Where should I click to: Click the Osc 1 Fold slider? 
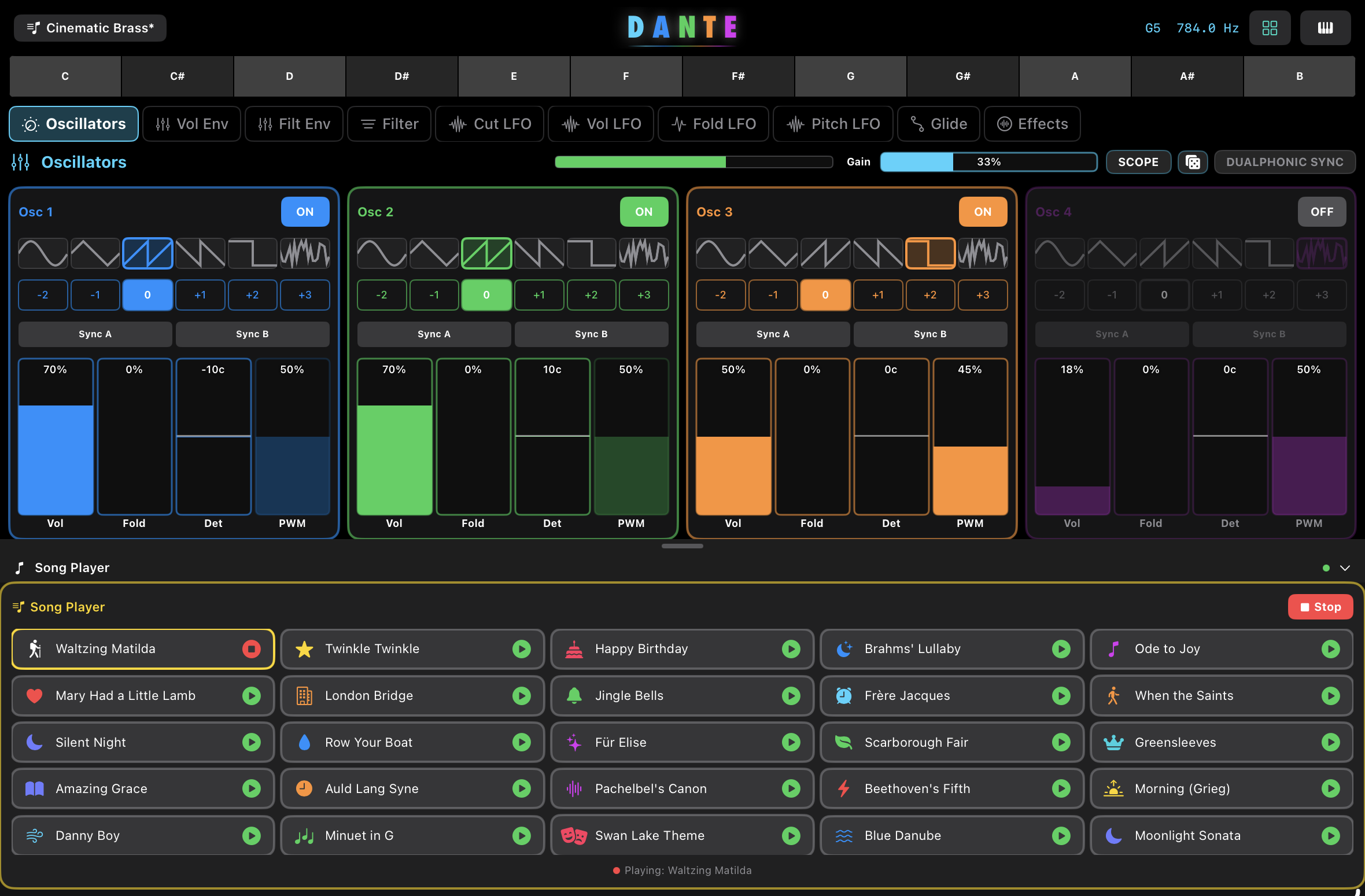coord(134,437)
